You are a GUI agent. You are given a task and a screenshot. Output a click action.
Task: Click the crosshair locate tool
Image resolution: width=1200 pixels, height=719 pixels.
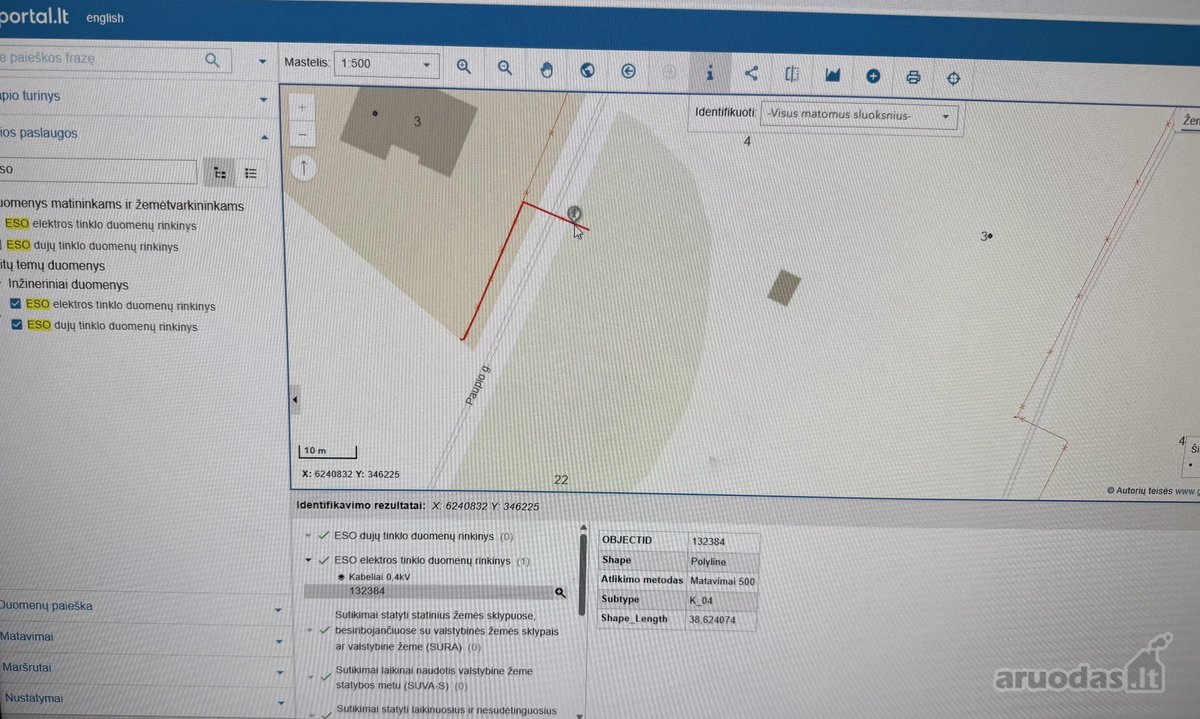(953, 78)
